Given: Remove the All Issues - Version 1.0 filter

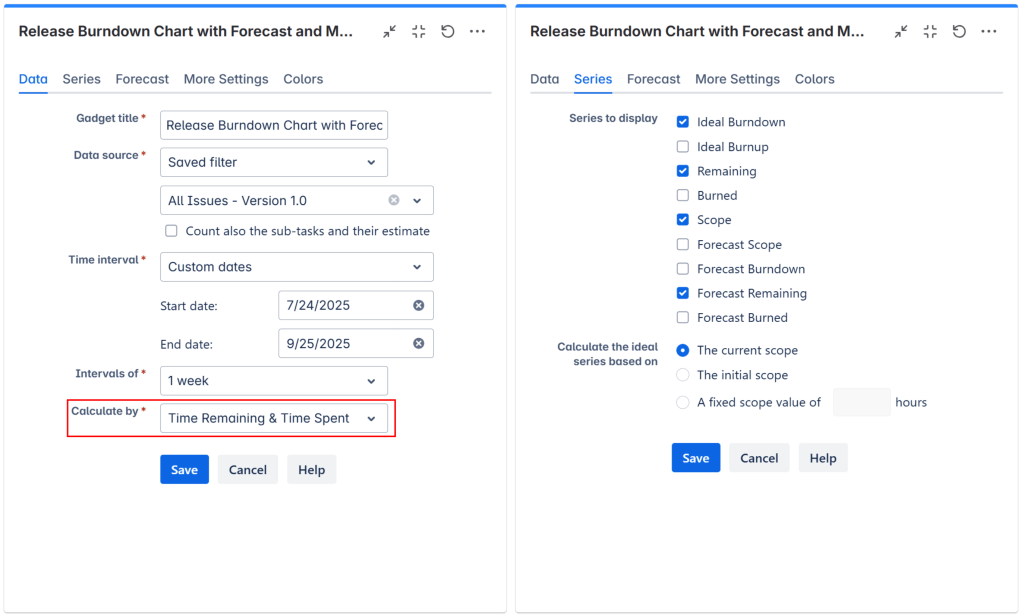Looking at the screenshot, I should (x=394, y=200).
